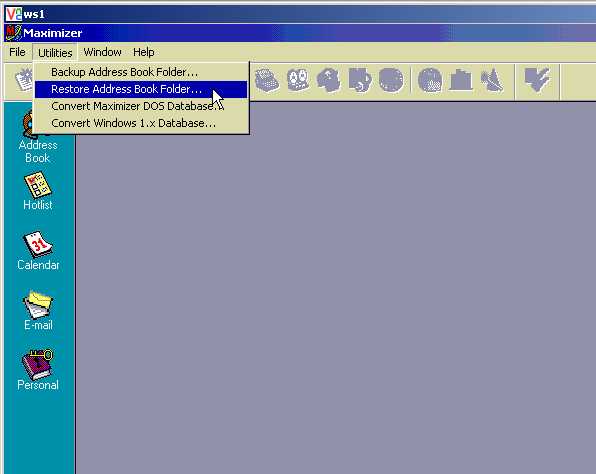Open the Address Book sidebar icon
Image resolution: width=596 pixels, height=474 pixels.
click(38, 138)
